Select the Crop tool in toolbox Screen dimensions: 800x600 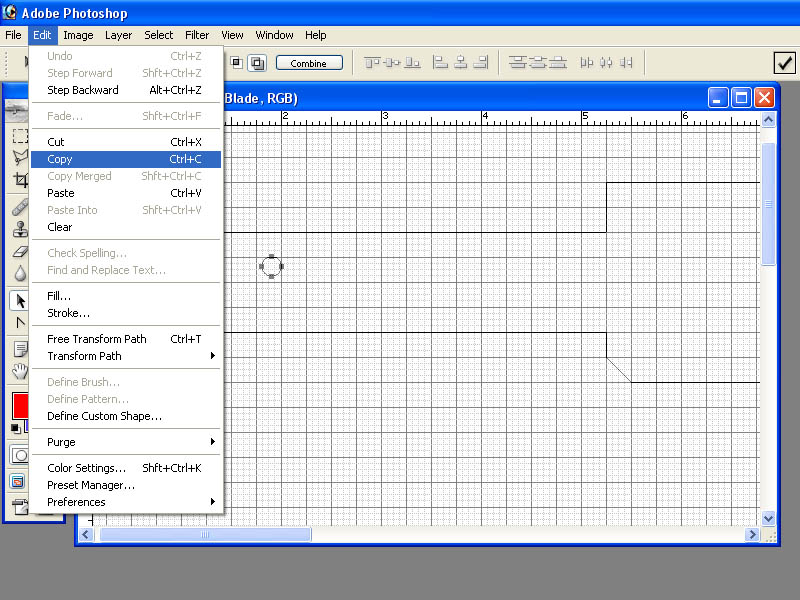pos(20,180)
